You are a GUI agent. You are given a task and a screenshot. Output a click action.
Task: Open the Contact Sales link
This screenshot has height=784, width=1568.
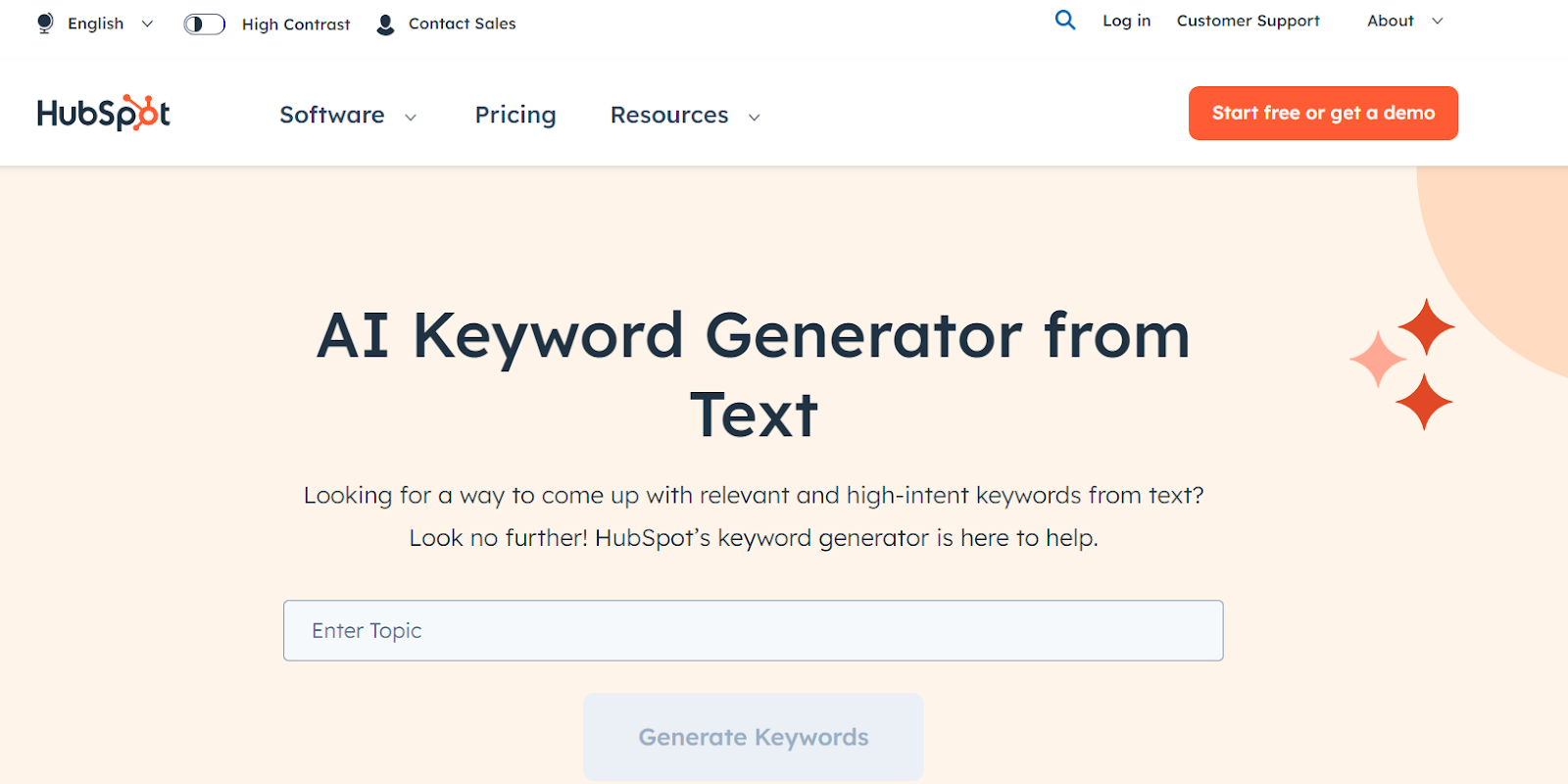462,24
